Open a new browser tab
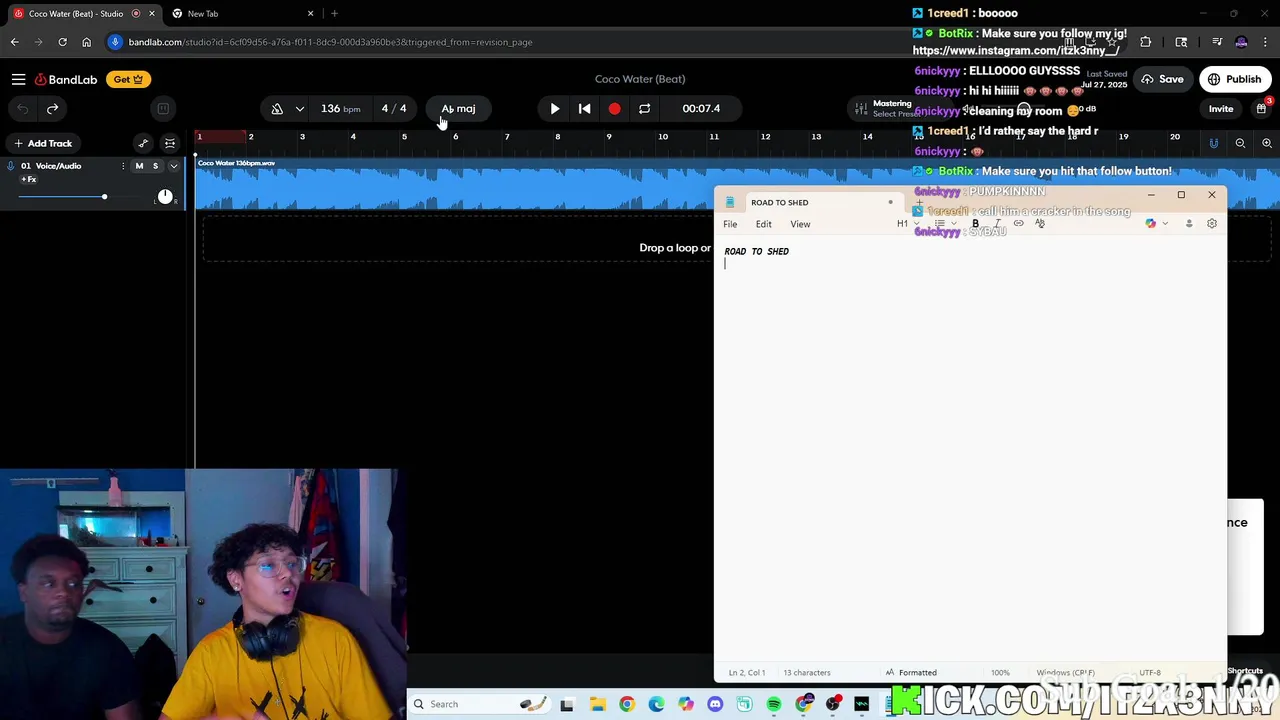Viewport: 1280px width, 720px height. pyautogui.click(x=334, y=13)
